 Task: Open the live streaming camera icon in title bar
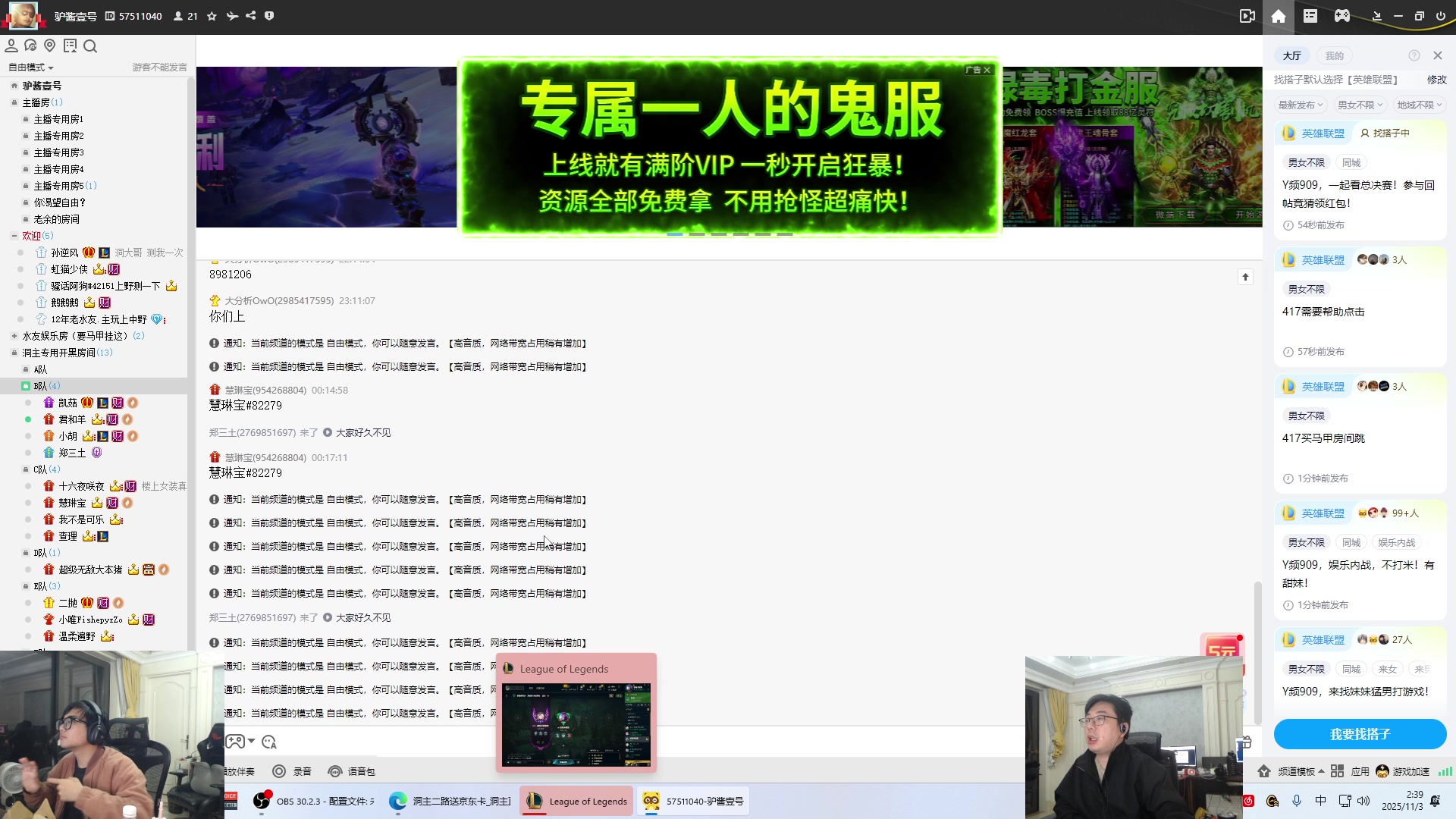click(x=1247, y=15)
